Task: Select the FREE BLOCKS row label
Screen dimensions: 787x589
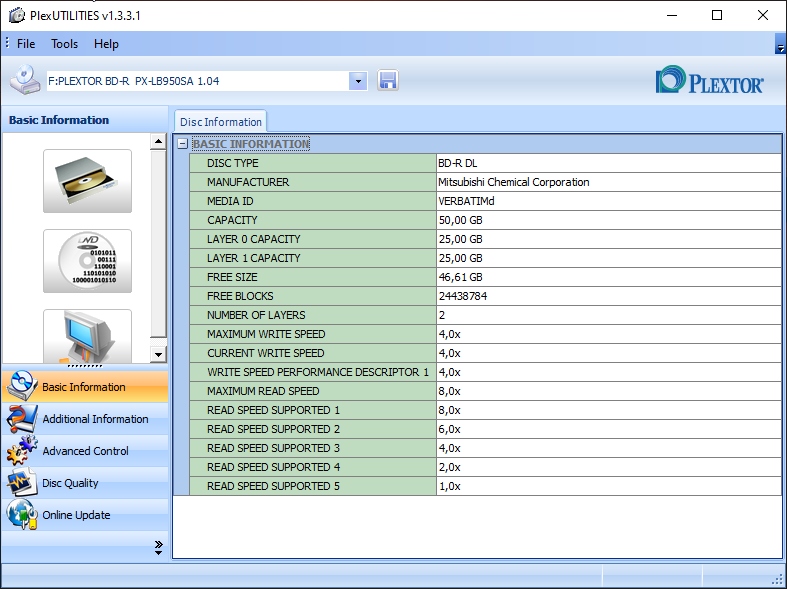Action: [x=240, y=296]
